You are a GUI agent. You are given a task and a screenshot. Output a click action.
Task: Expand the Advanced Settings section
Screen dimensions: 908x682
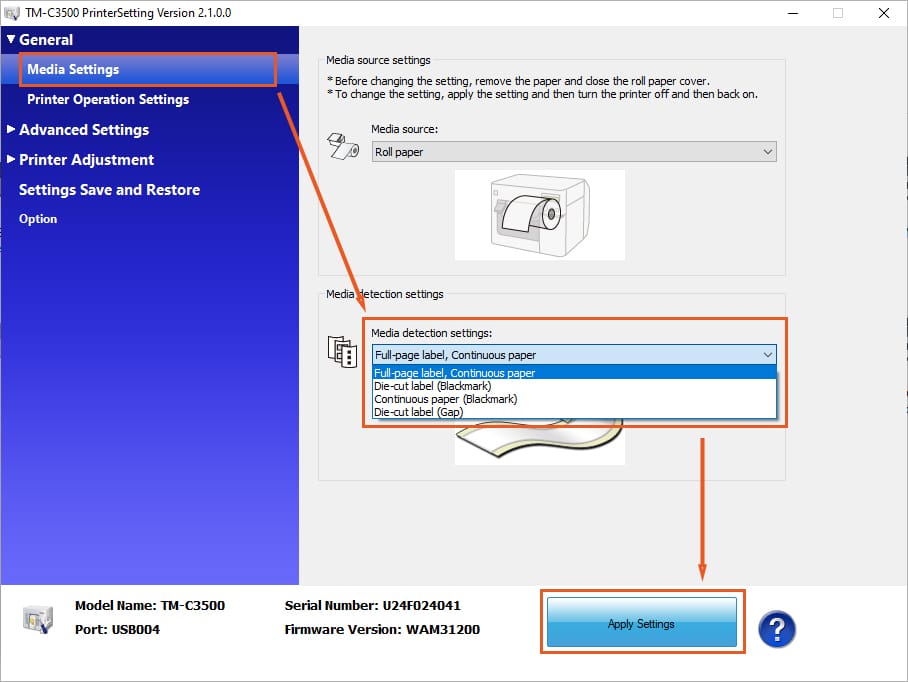[11, 129]
